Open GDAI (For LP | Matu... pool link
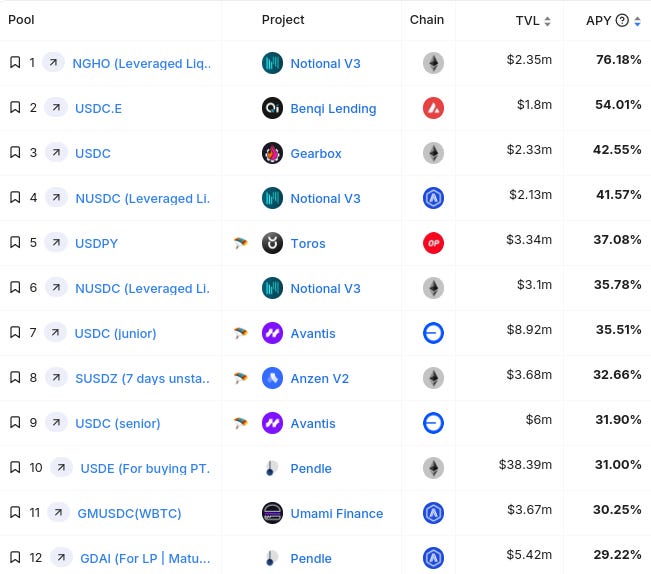This screenshot has height=574, width=651. (x=145, y=558)
